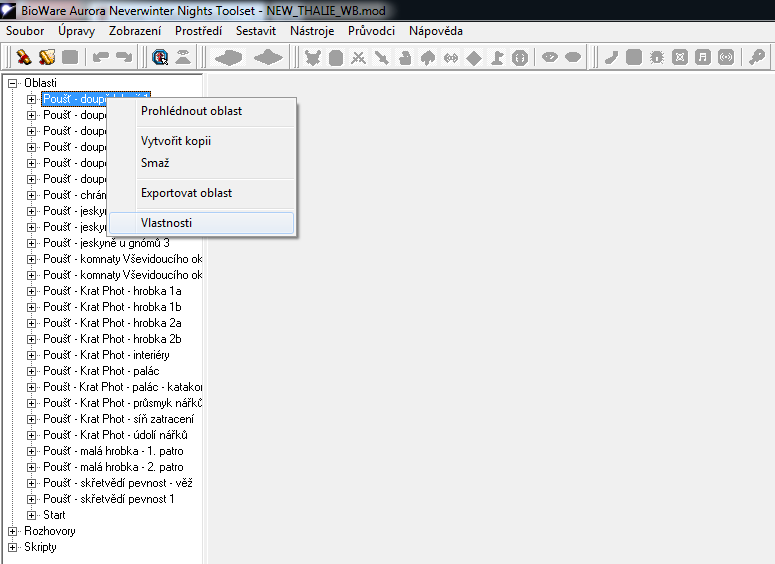The width and height of the screenshot is (775, 564).
Task: Click the eye-shaped toolbar icon
Action: point(549,57)
